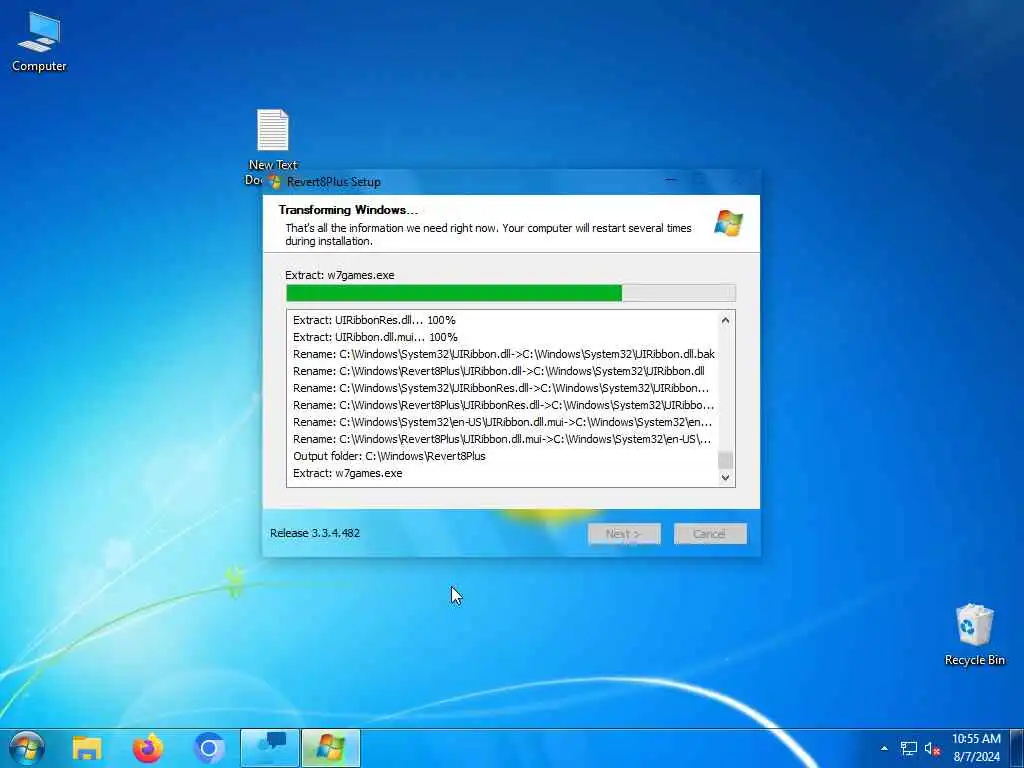
Task: Open File Explorer from the taskbar
Action: [x=87, y=748]
